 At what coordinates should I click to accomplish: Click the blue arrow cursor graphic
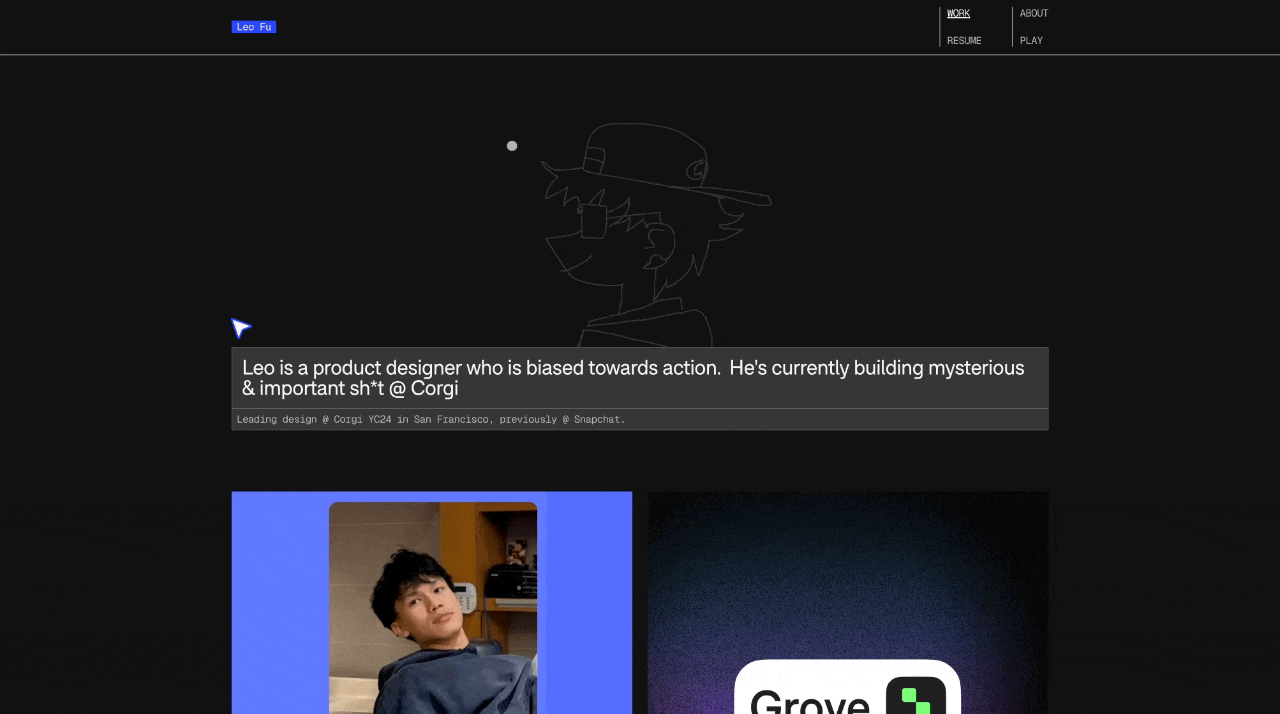point(240,328)
